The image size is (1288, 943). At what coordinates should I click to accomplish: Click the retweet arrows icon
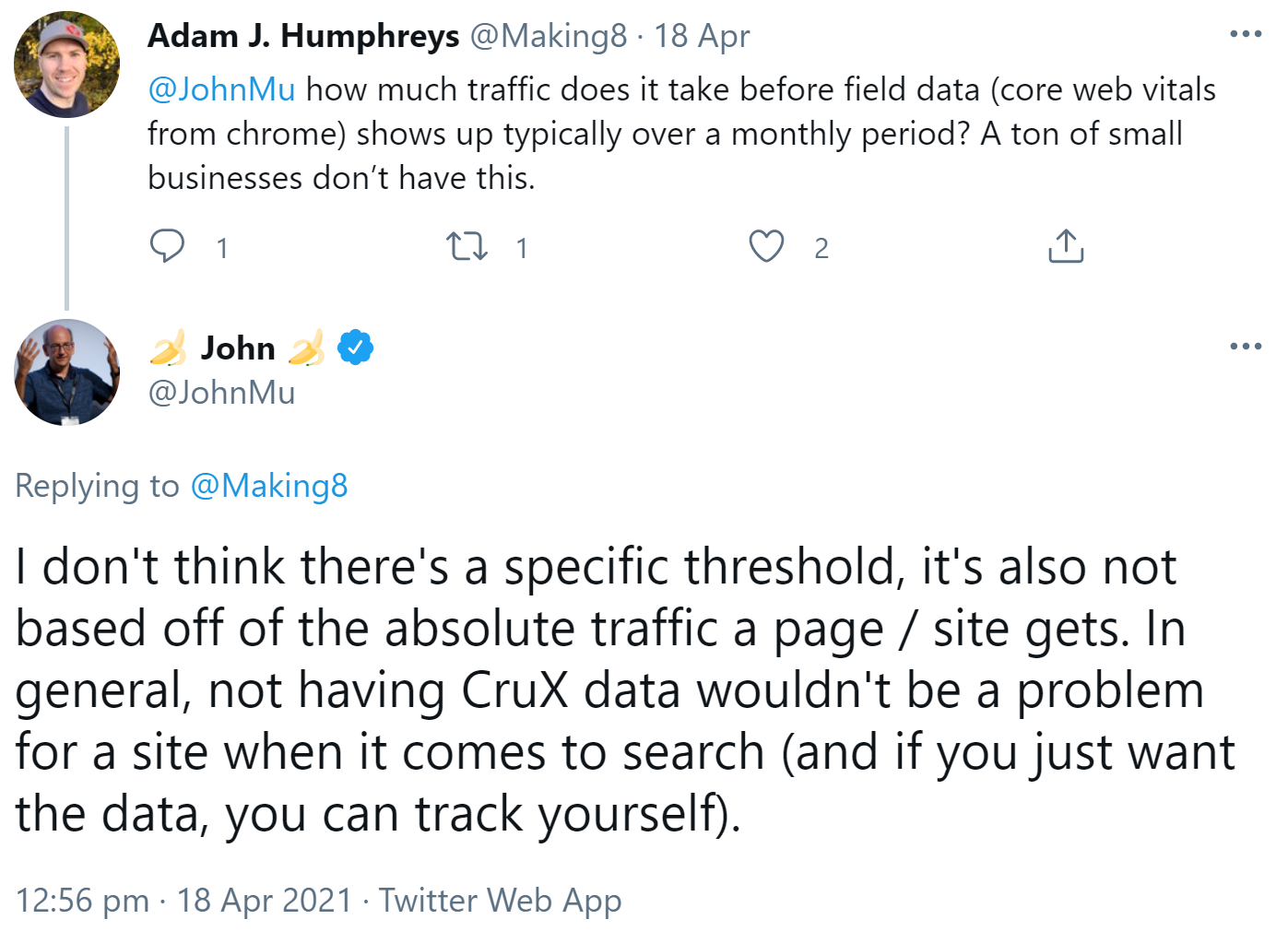pyautogui.click(x=467, y=246)
